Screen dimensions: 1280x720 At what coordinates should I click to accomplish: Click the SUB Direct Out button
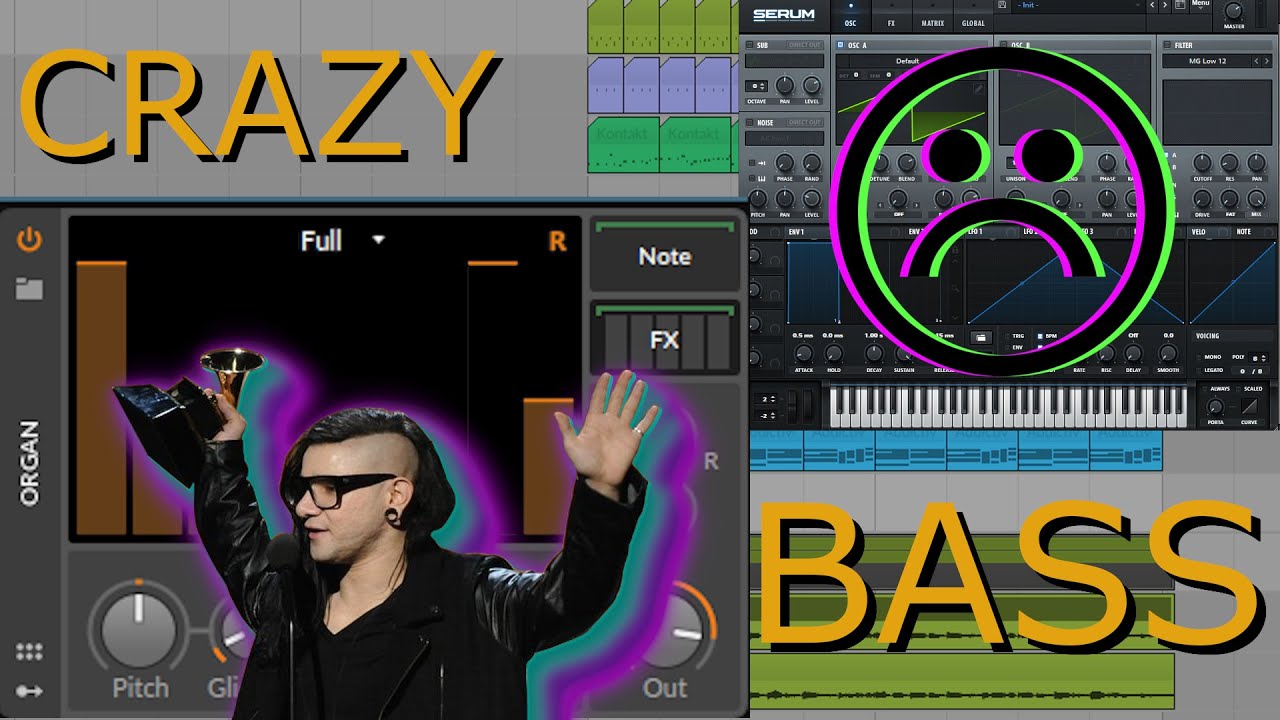(804, 45)
